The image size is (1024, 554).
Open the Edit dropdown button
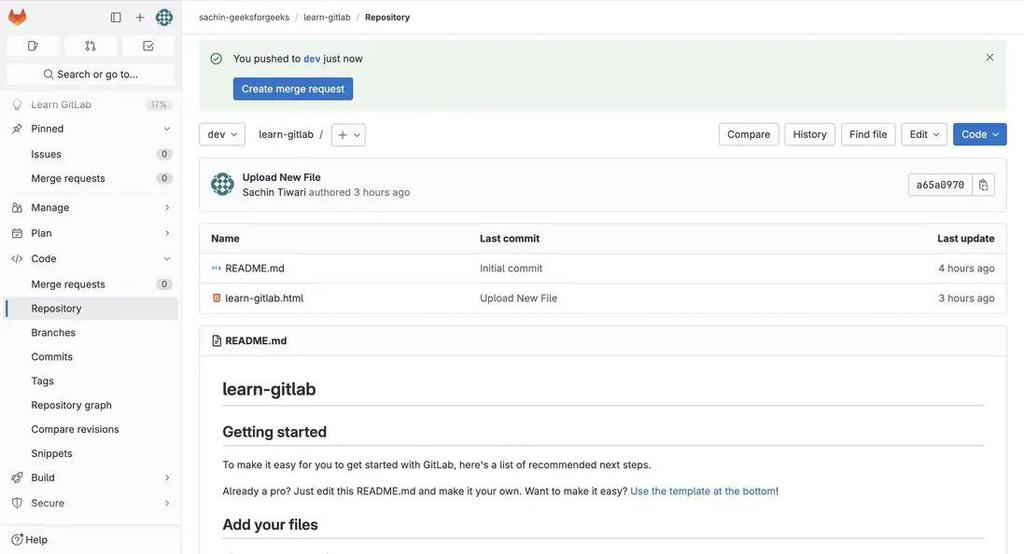click(x=924, y=134)
